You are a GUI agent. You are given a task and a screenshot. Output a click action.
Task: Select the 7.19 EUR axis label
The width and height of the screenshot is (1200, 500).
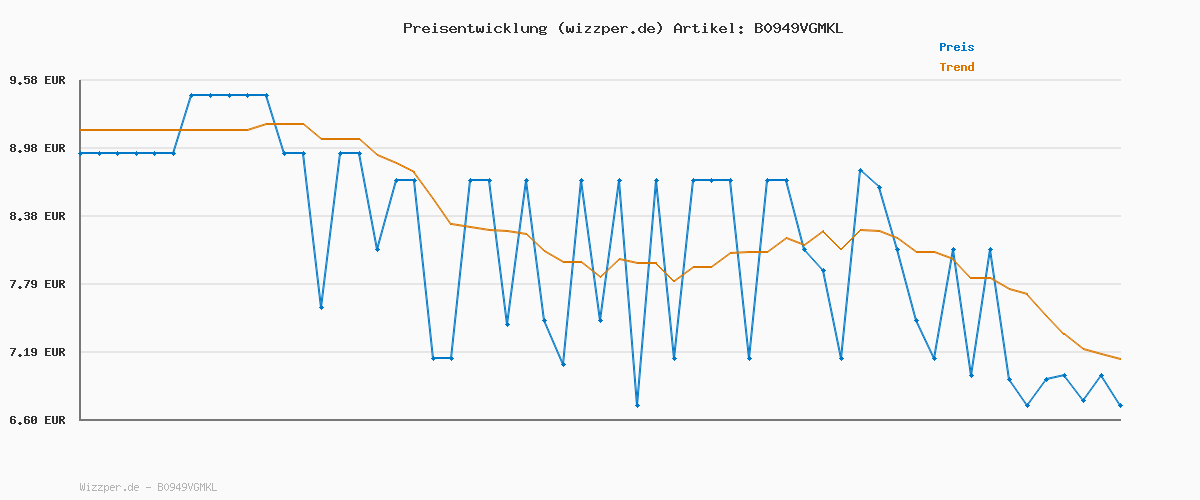pos(37,352)
